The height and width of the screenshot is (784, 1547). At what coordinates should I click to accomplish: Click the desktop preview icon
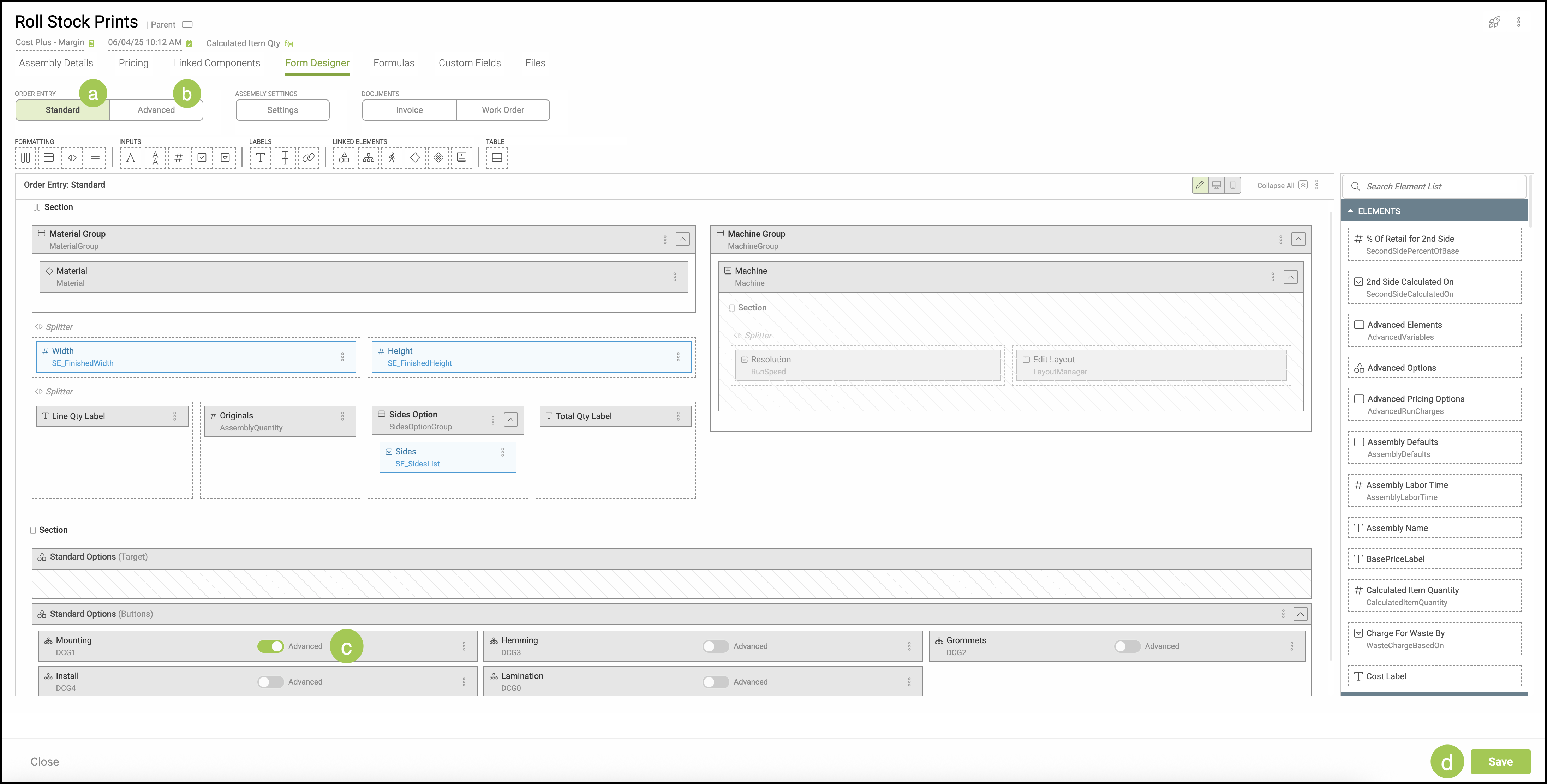pyautogui.click(x=1216, y=185)
